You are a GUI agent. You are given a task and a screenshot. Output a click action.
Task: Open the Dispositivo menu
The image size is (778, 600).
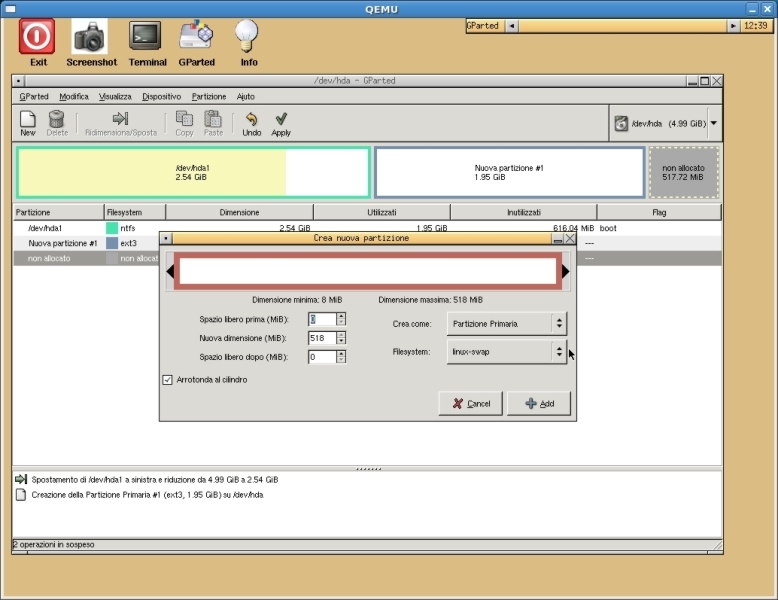[x=161, y=97]
